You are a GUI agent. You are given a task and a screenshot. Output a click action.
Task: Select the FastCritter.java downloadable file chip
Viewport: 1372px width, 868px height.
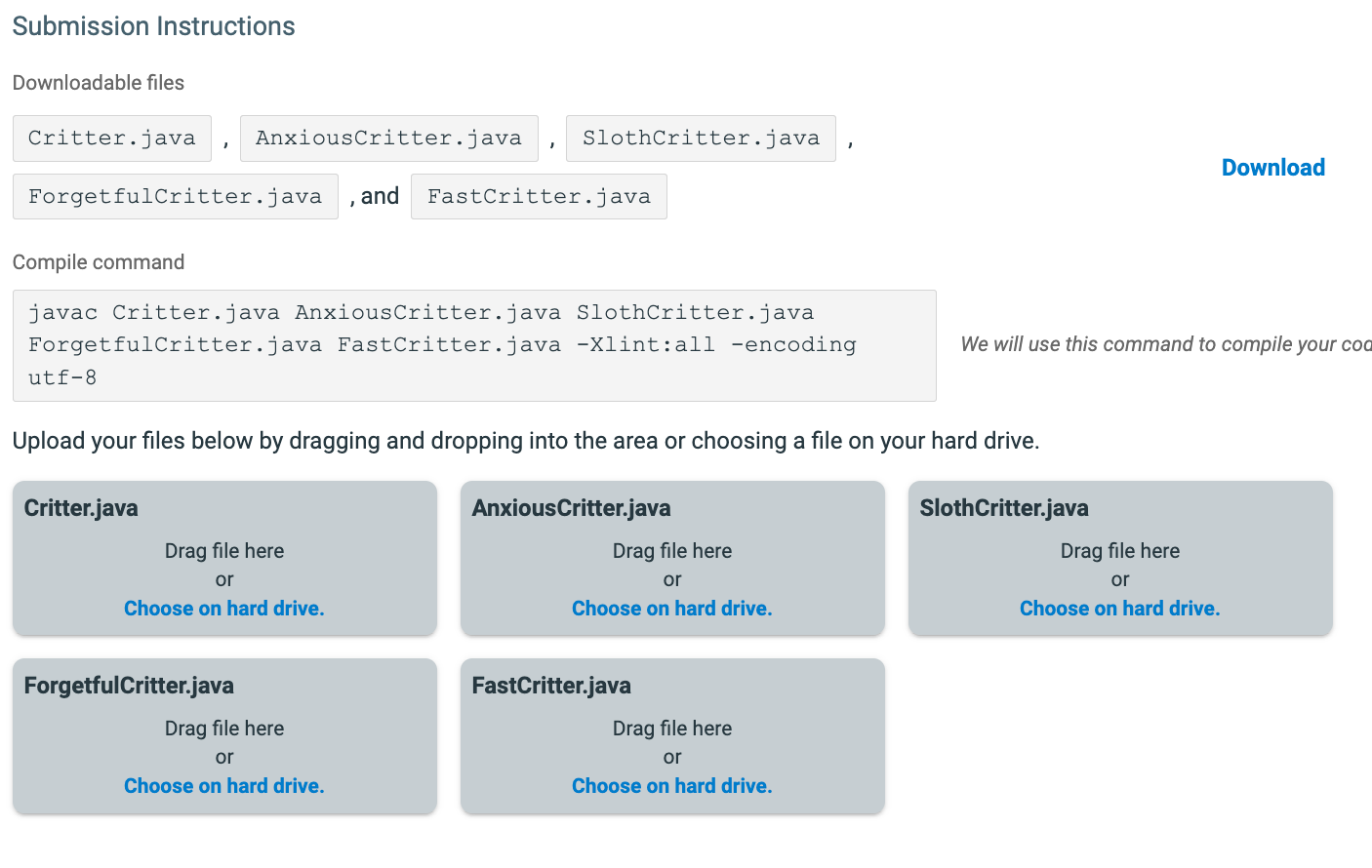(539, 197)
